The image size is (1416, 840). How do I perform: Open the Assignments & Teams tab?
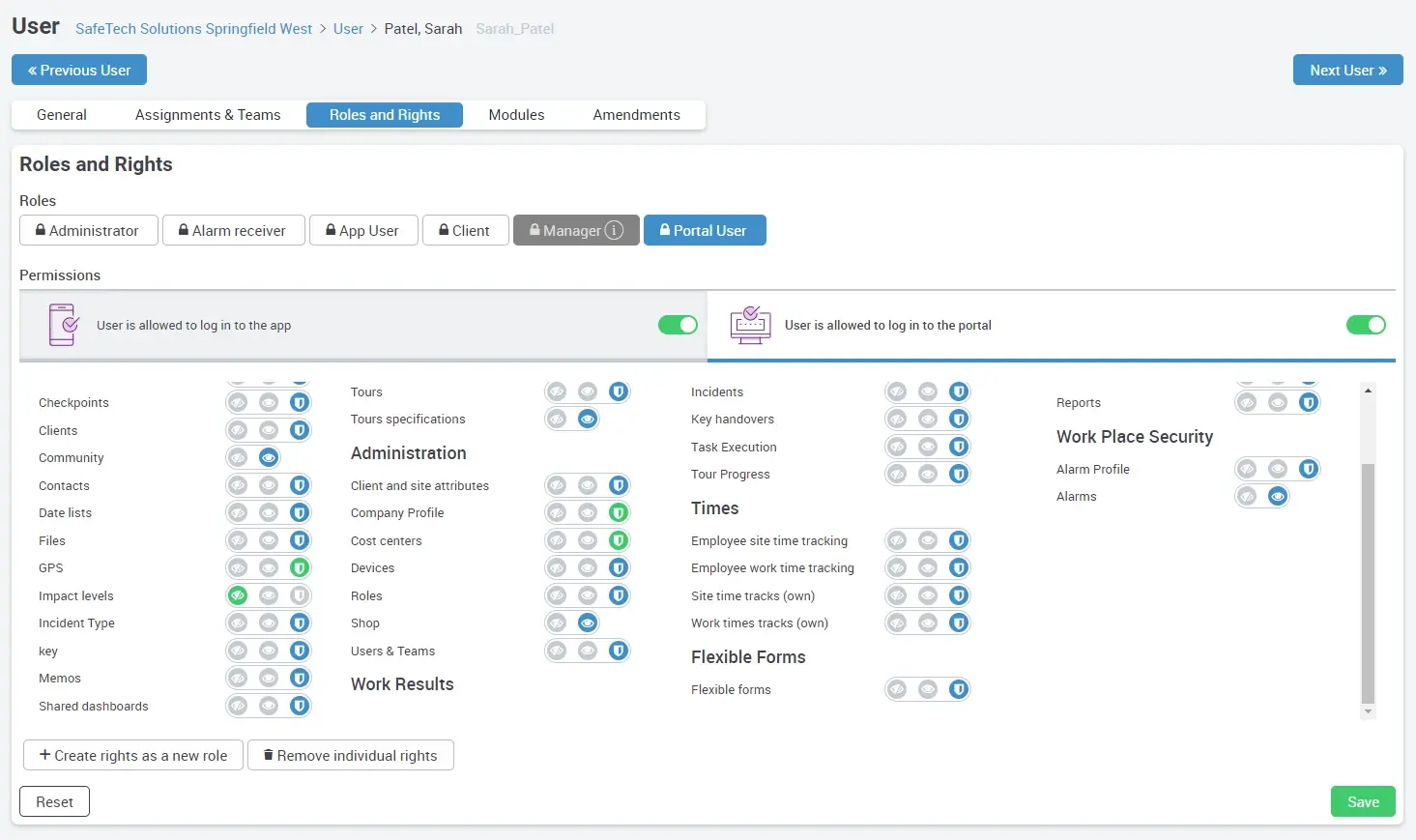(208, 115)
